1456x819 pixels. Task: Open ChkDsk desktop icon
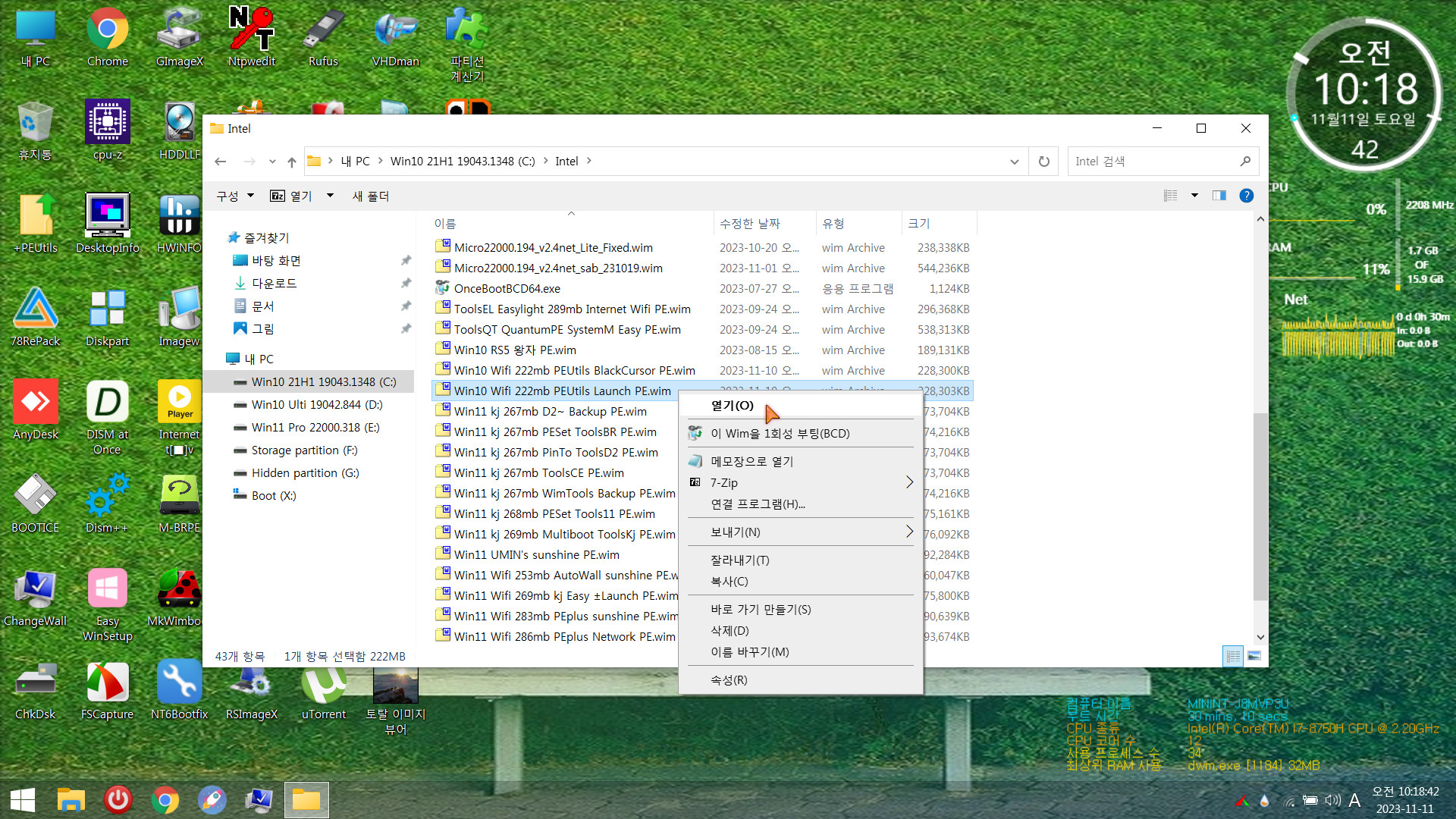coord(35,690)
